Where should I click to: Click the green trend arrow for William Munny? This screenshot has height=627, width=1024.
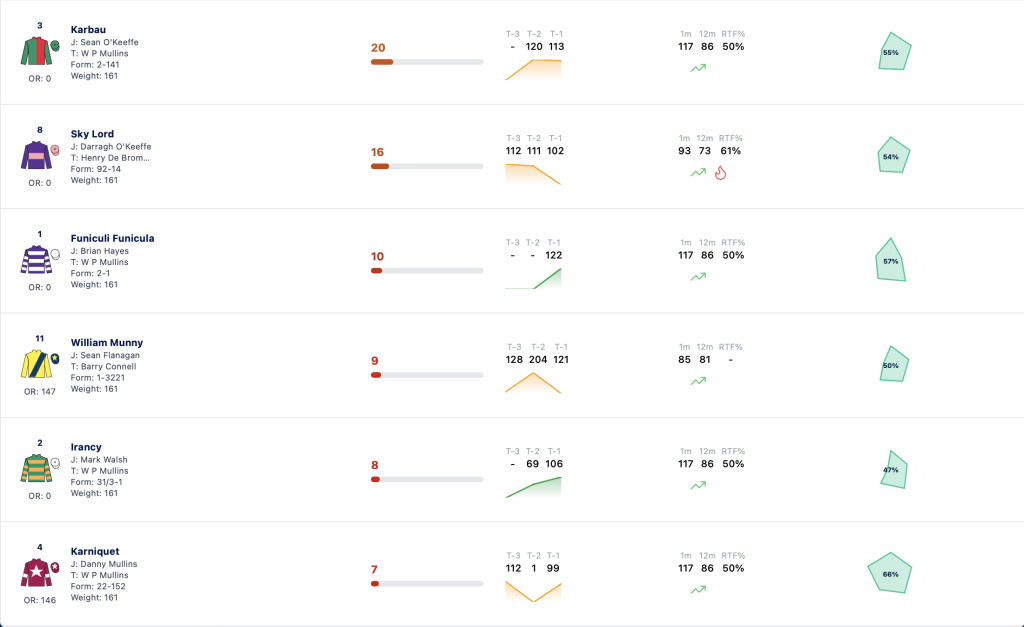[698, 381]
